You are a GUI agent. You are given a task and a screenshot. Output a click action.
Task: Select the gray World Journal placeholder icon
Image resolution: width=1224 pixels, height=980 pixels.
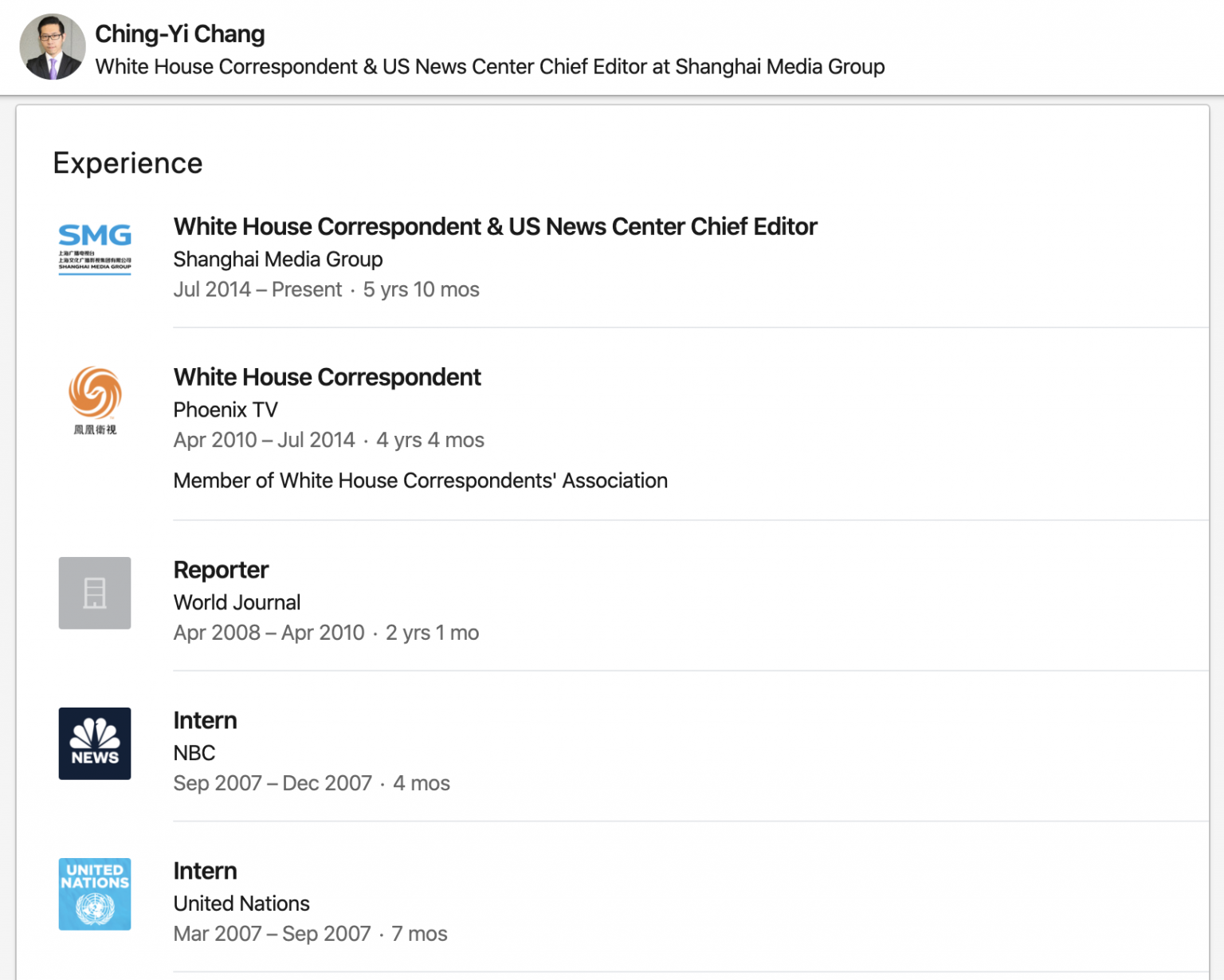pos(95,593)
